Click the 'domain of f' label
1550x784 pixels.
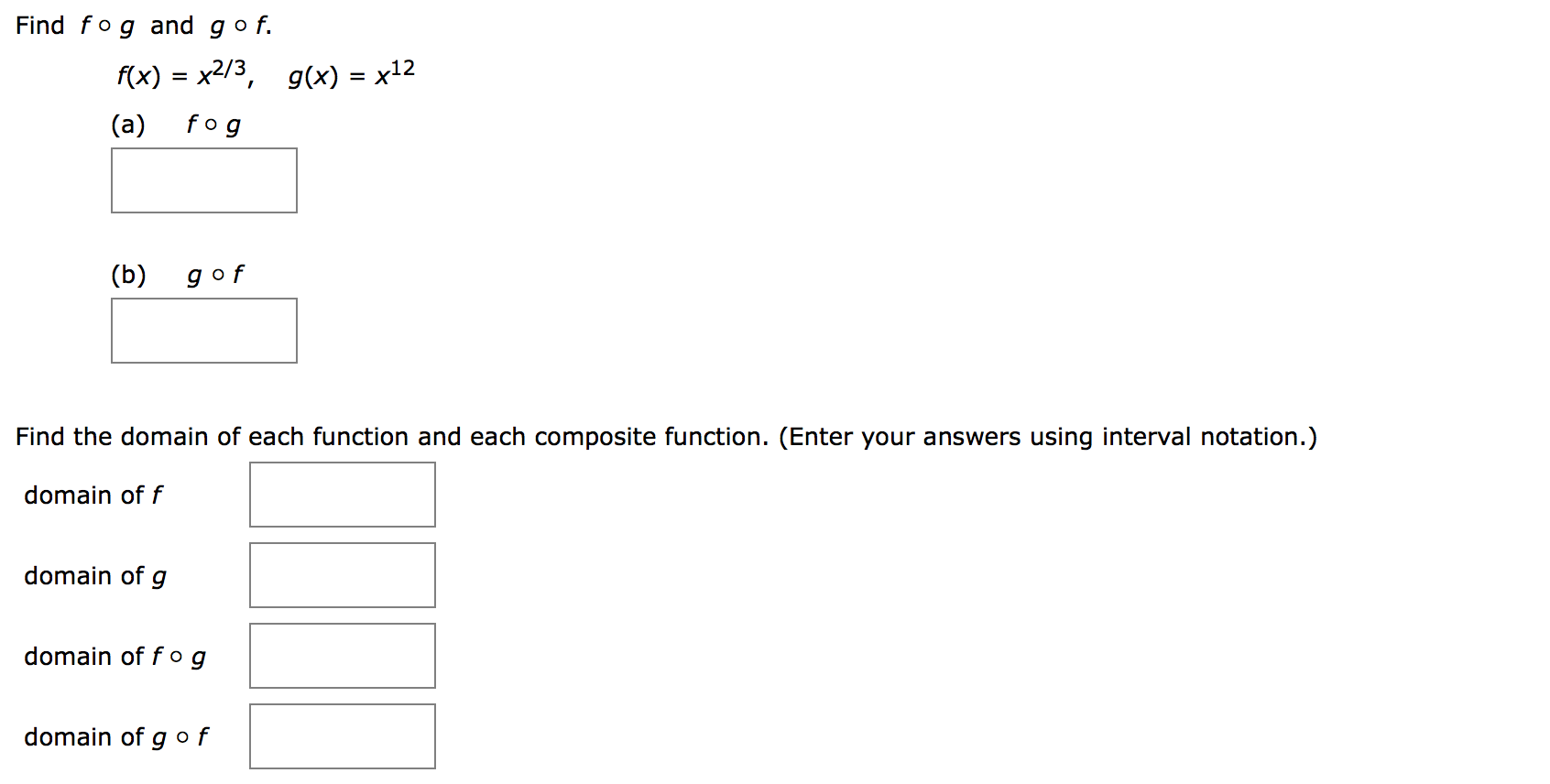click(x=93, y=495)
